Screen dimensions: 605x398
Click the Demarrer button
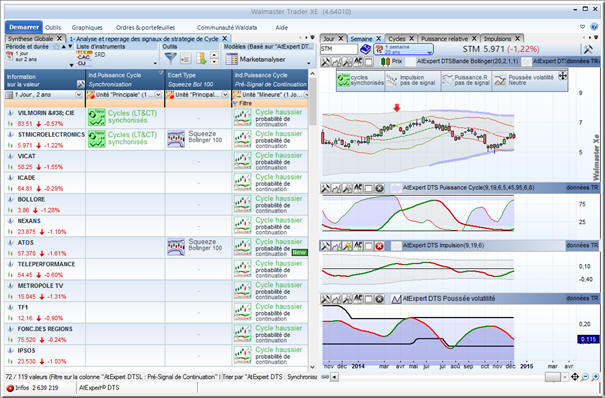coord(24,27)
